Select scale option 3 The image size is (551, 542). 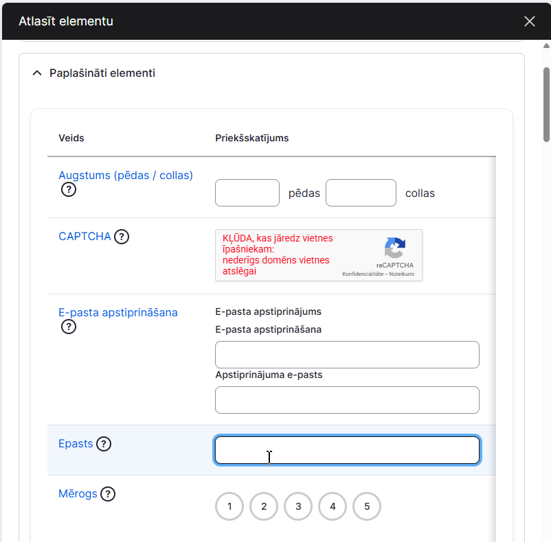click(x=298, y=506)
